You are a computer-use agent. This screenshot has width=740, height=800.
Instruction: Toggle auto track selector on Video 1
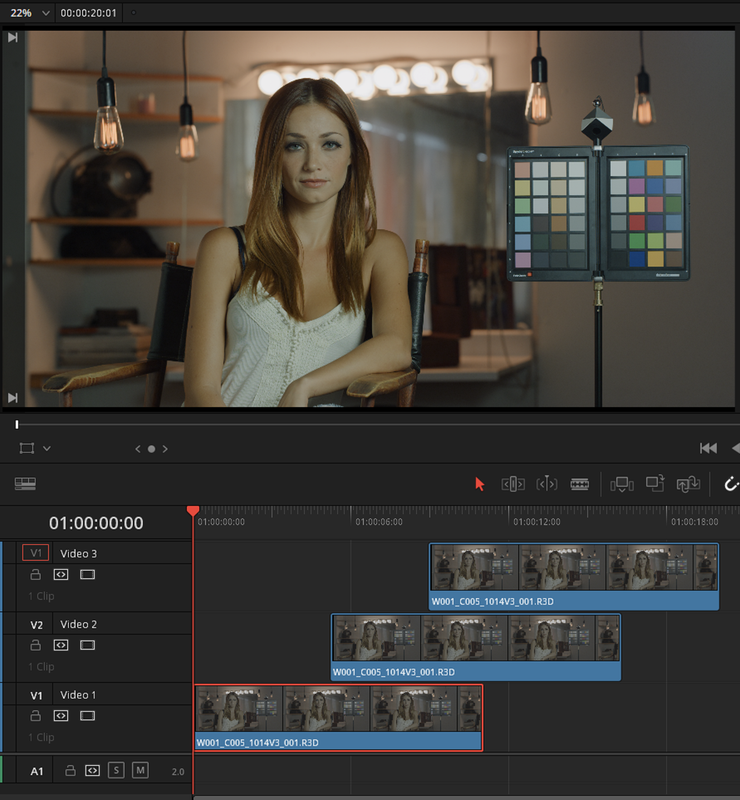(61, 716)
